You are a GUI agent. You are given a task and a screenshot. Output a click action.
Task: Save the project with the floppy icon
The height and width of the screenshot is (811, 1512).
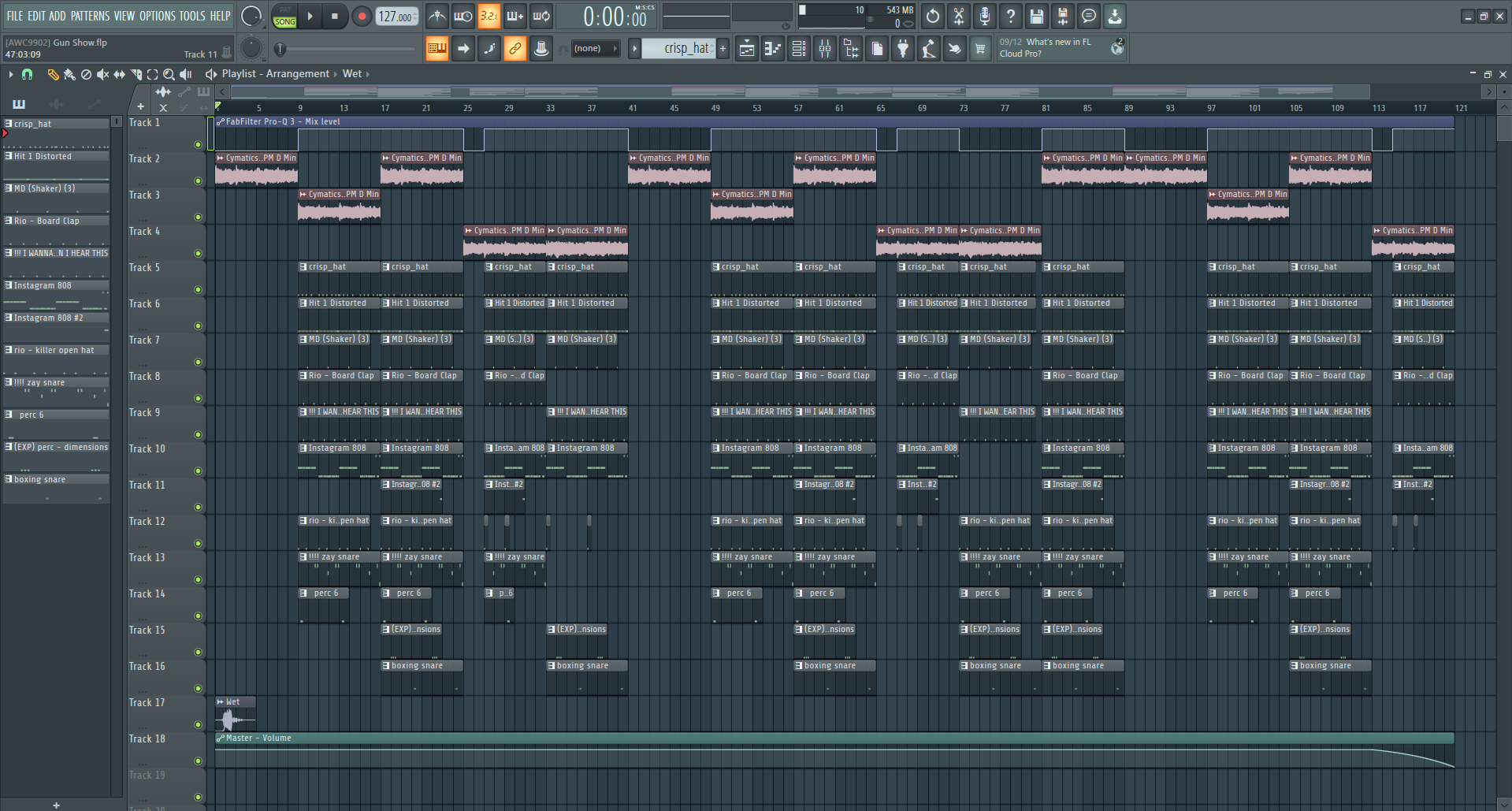pyautogui.click(x=1037, y=16)
